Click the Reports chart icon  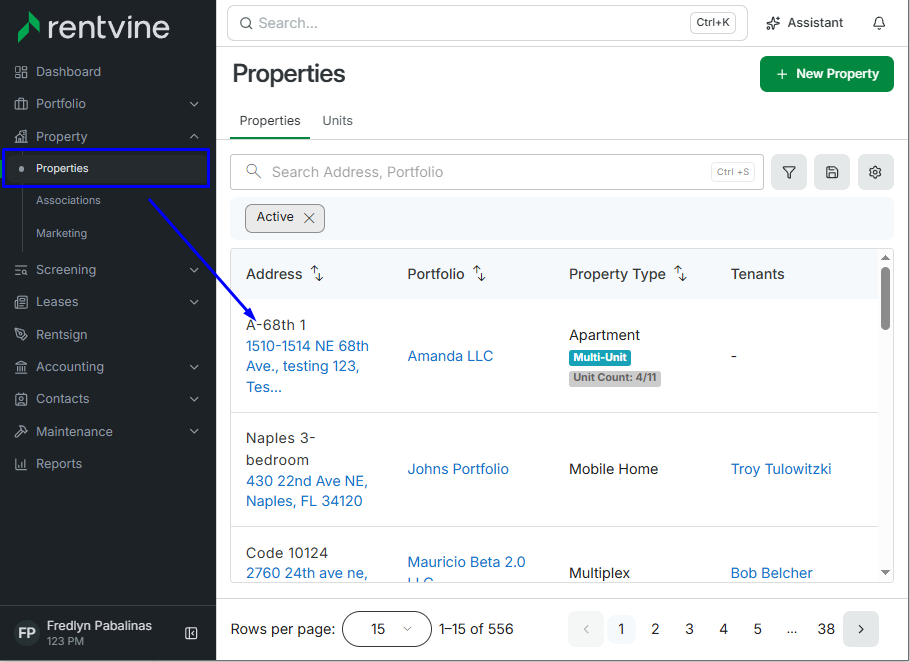pos(21,464)
